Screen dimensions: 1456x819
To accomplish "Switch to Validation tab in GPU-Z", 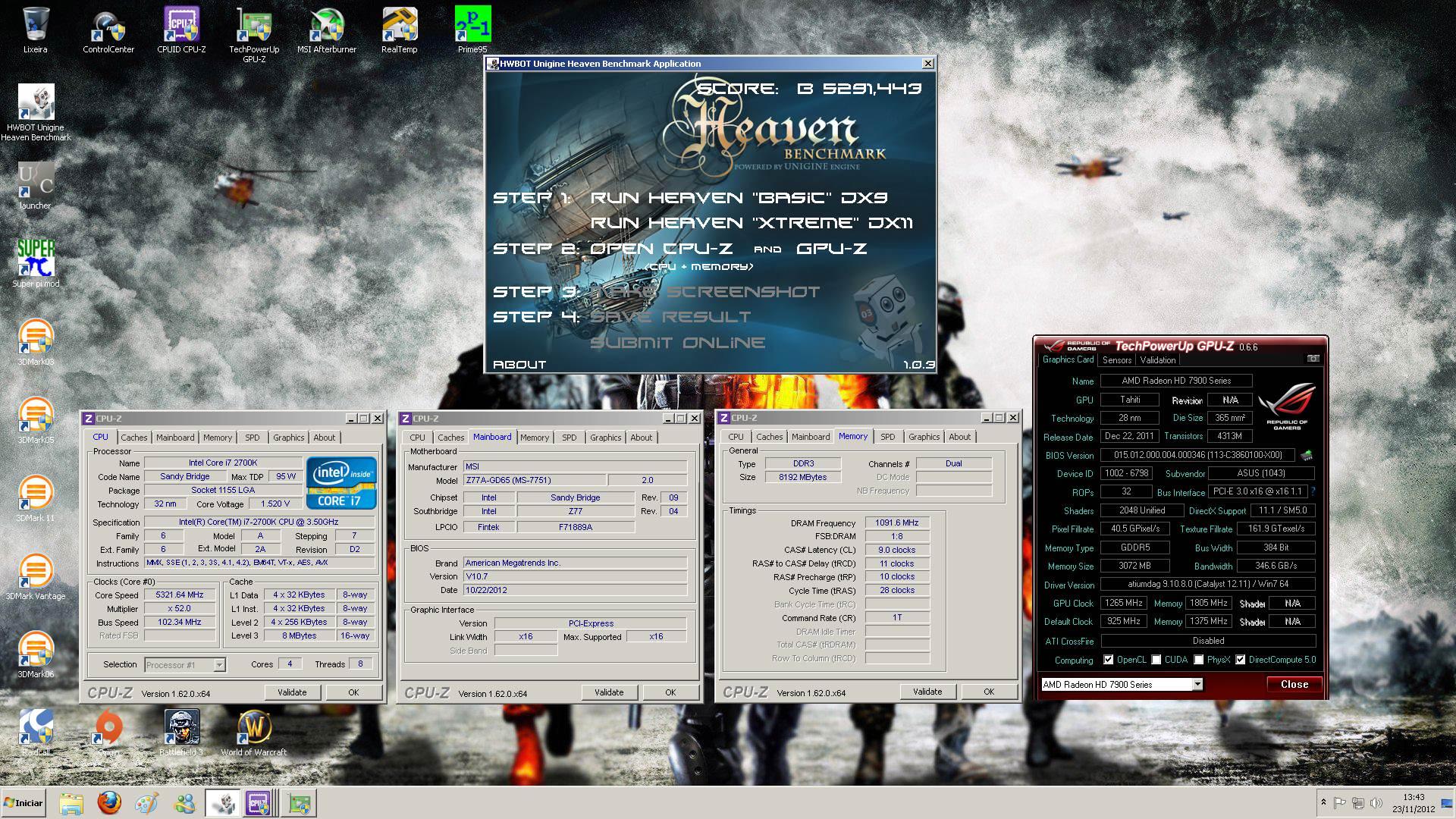I will point(1158,360).
